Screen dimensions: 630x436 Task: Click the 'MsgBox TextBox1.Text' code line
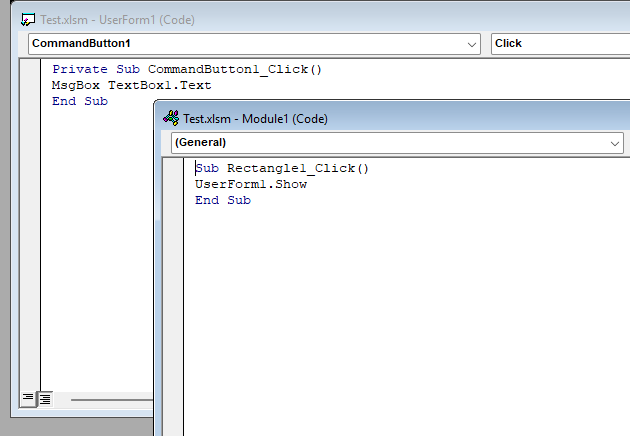point(131,86)
